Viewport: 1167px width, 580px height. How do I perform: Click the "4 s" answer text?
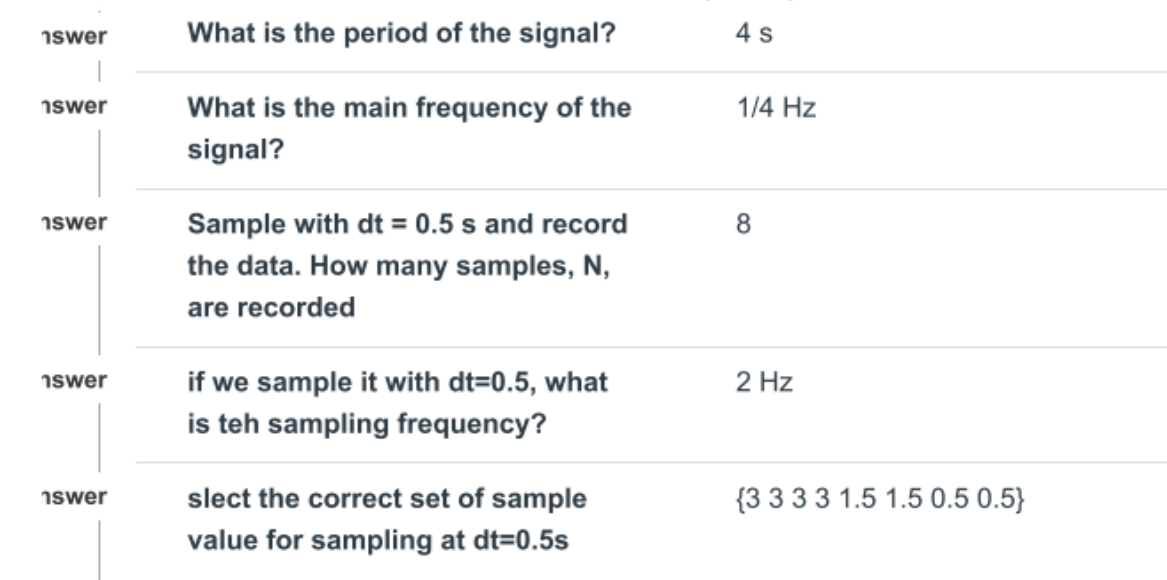tap(754, 34)
